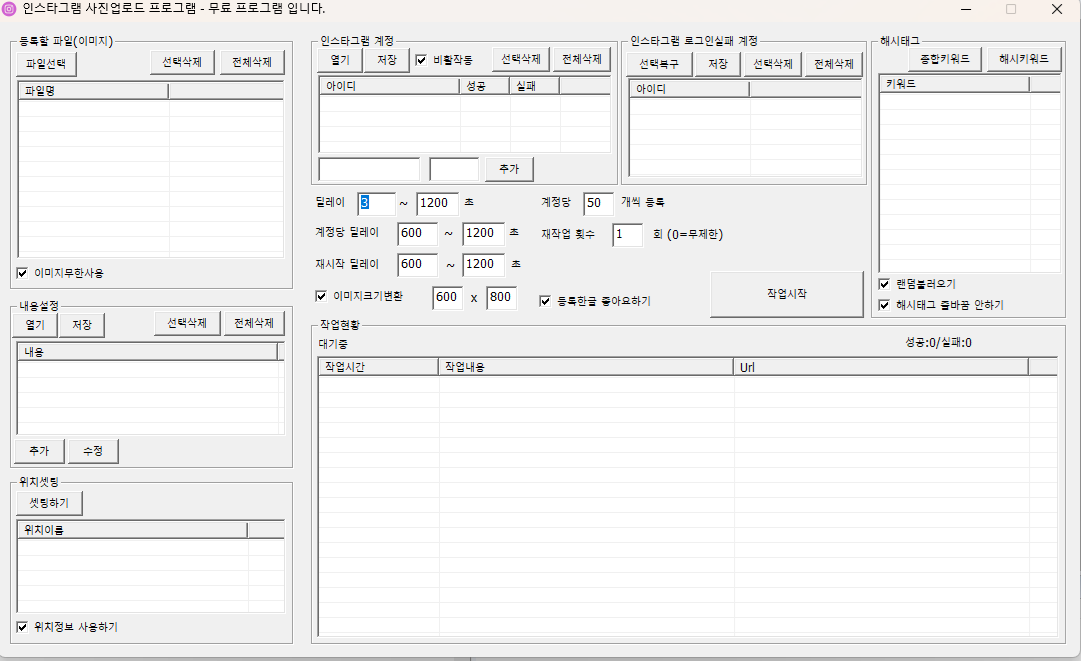Click 저장 in the 인스타그램 계정 panel
Image resolution: width=1081 pixels, height=661 pixels.
click(387, 60)
